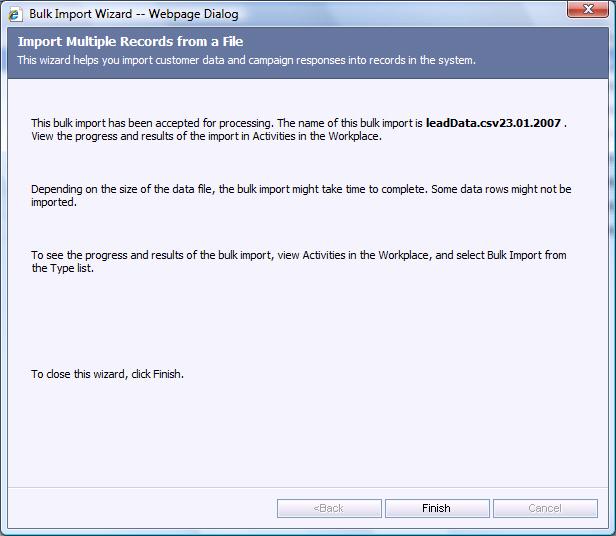
Task: Click the Internet Explorer icon in title bar
Action: [x=15, y=14]
